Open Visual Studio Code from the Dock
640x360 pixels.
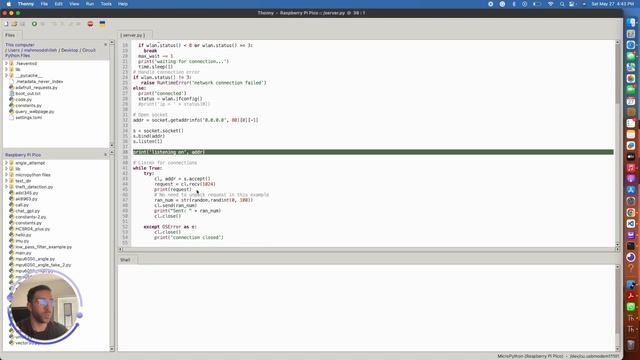tap(631, 223)
